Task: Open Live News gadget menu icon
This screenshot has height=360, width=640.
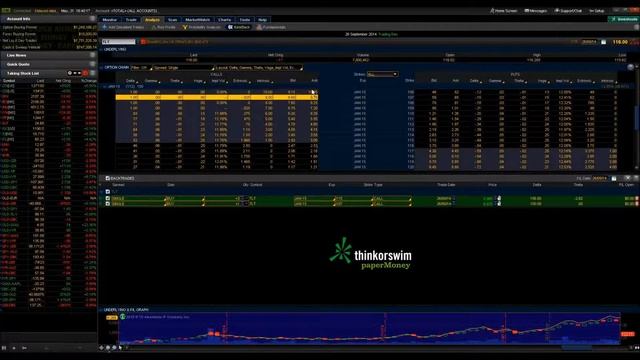Action: [x=93, y=55]
